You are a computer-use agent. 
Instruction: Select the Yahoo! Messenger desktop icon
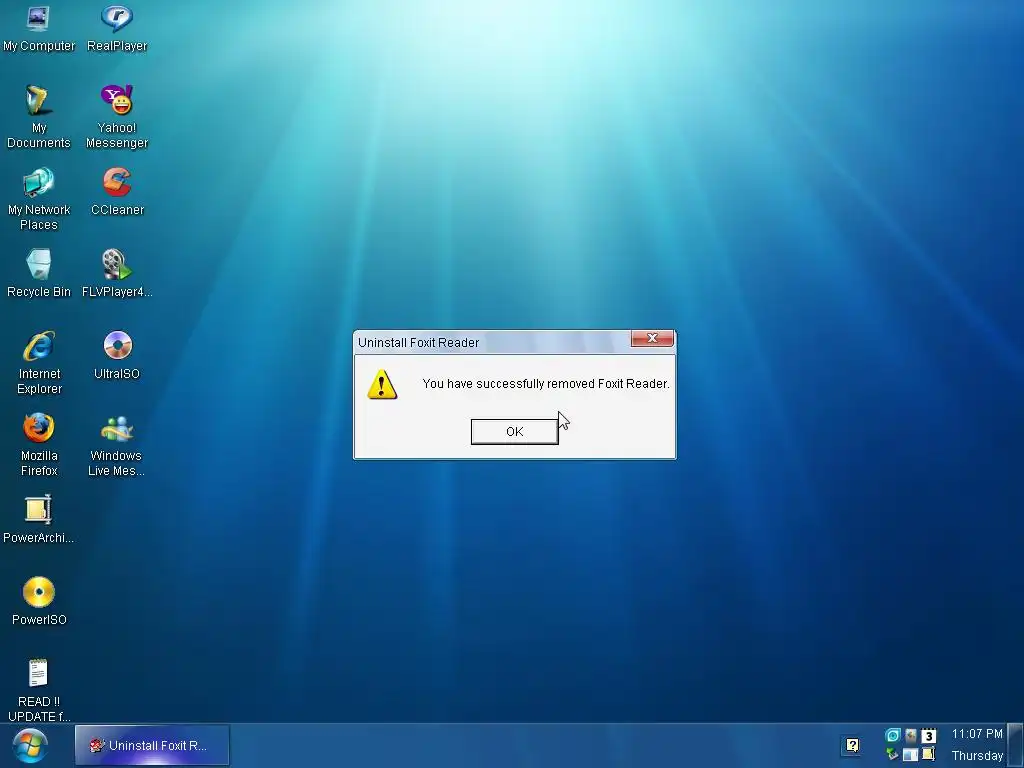pyautogui.click(x=117, y=117)
